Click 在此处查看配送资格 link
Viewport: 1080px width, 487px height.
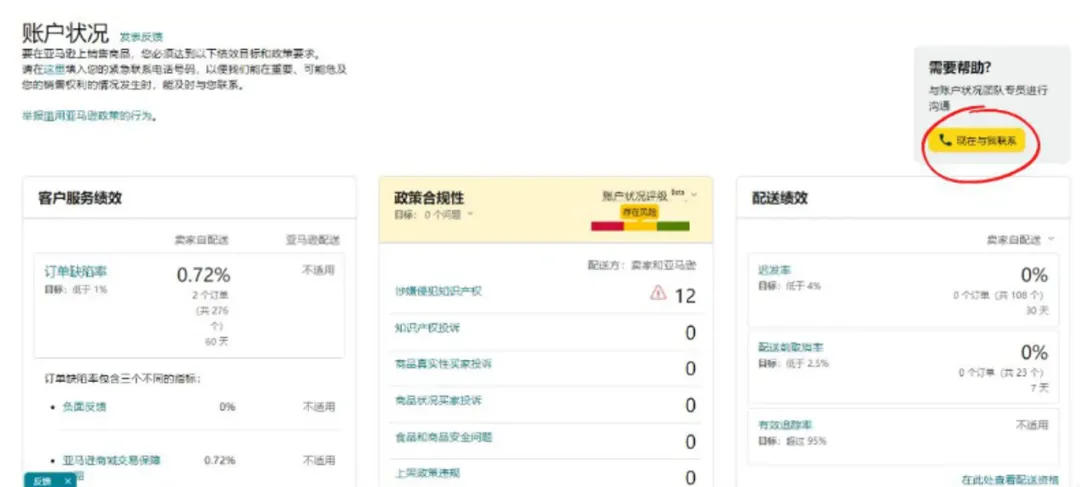[1010, 480]
